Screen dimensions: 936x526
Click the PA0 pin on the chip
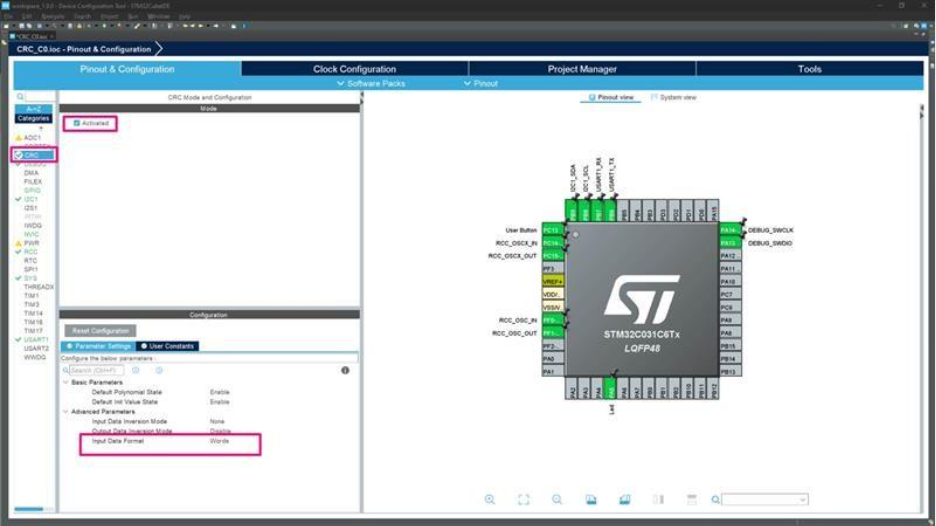pos(552,359)
